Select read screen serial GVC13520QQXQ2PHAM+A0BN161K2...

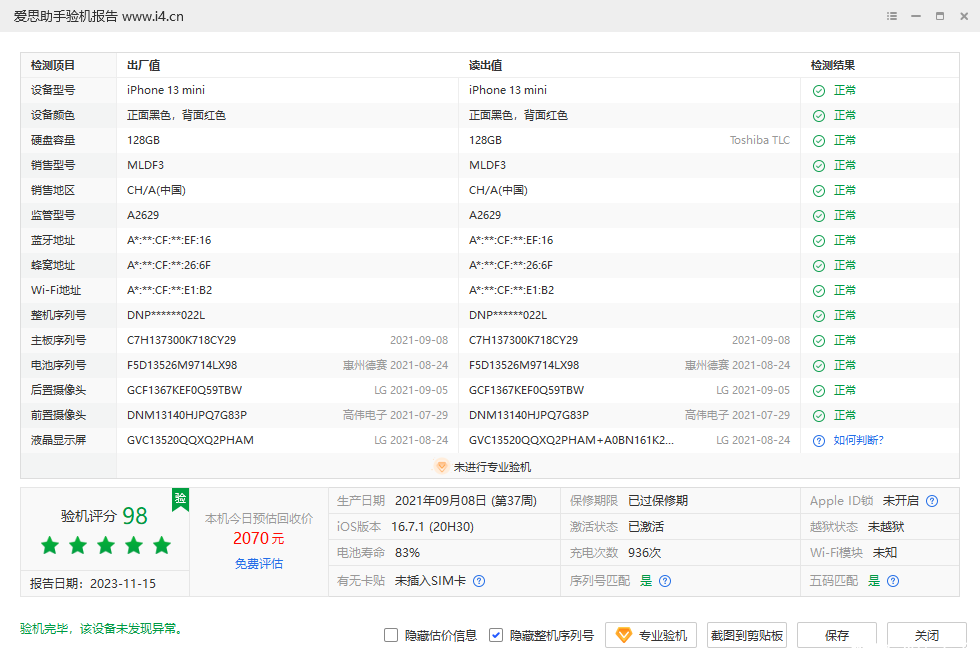571,440
